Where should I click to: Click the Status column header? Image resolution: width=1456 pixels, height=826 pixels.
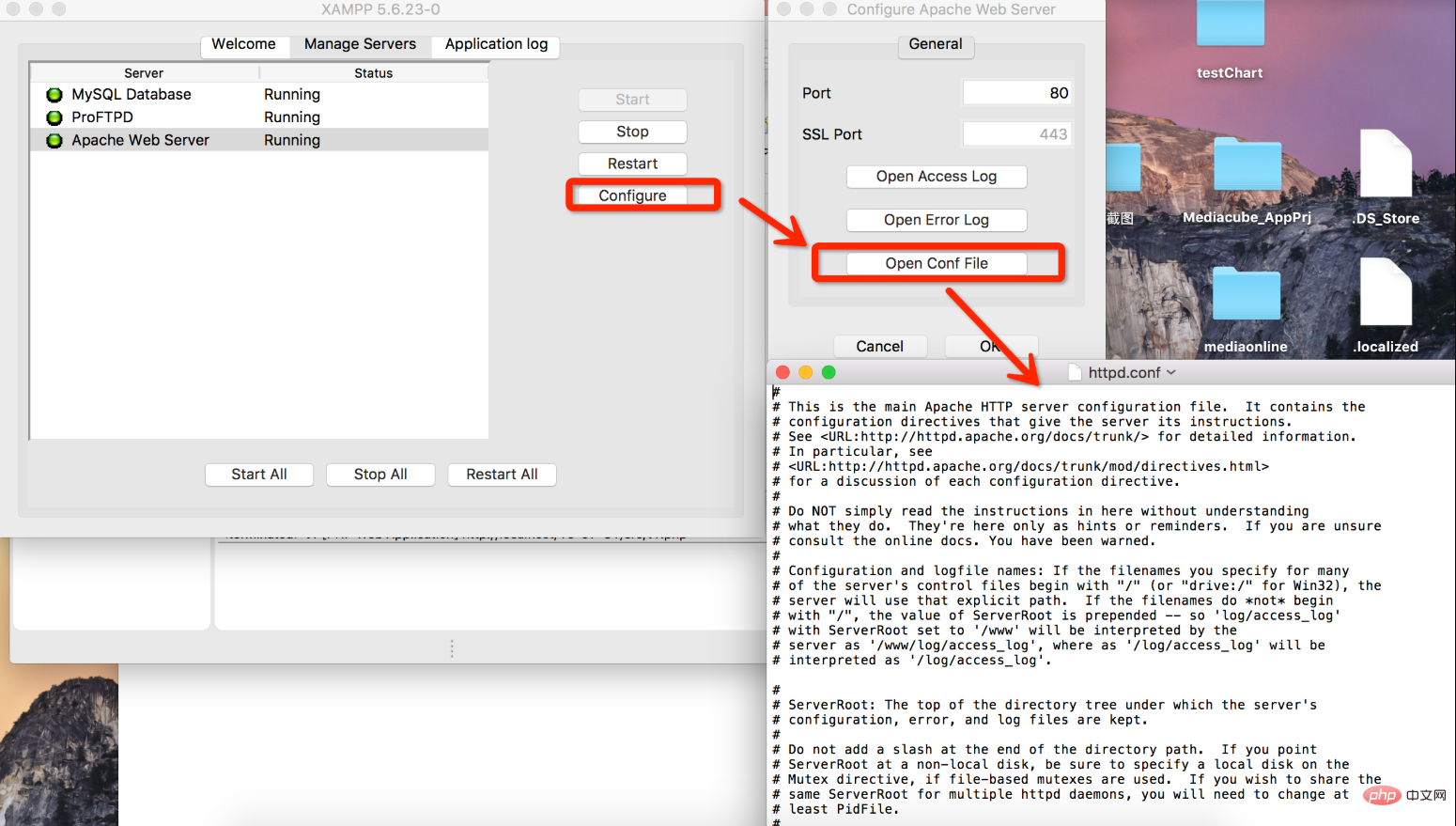(x=374, y=73)
